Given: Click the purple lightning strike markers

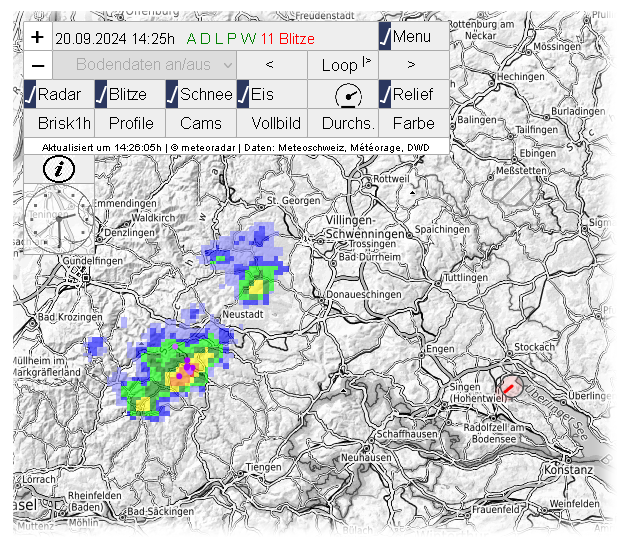Looking at the screenshot, I should [x=187, y=367].
